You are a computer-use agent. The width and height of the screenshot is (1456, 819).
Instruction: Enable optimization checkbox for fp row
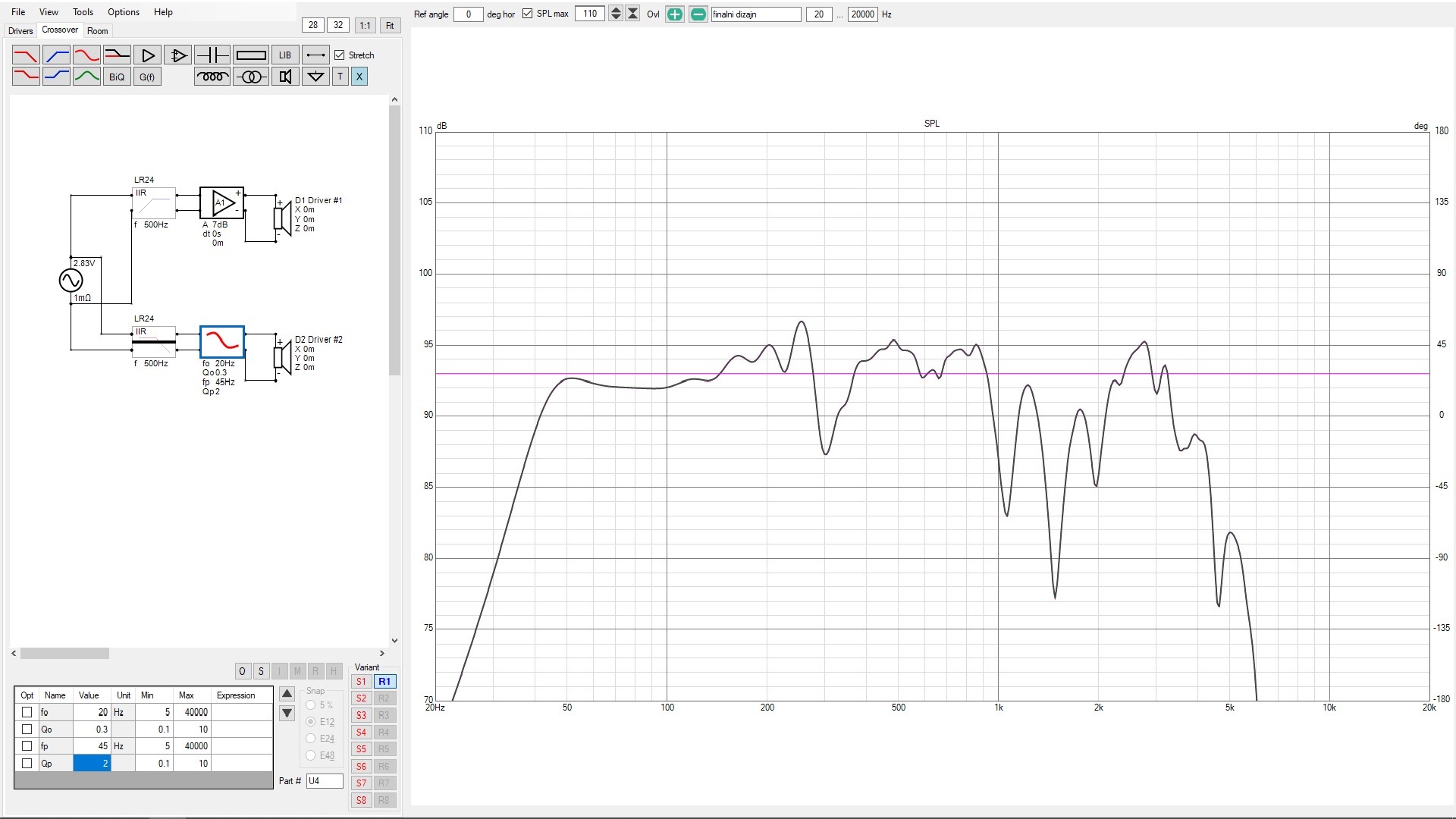pos(27,745)
